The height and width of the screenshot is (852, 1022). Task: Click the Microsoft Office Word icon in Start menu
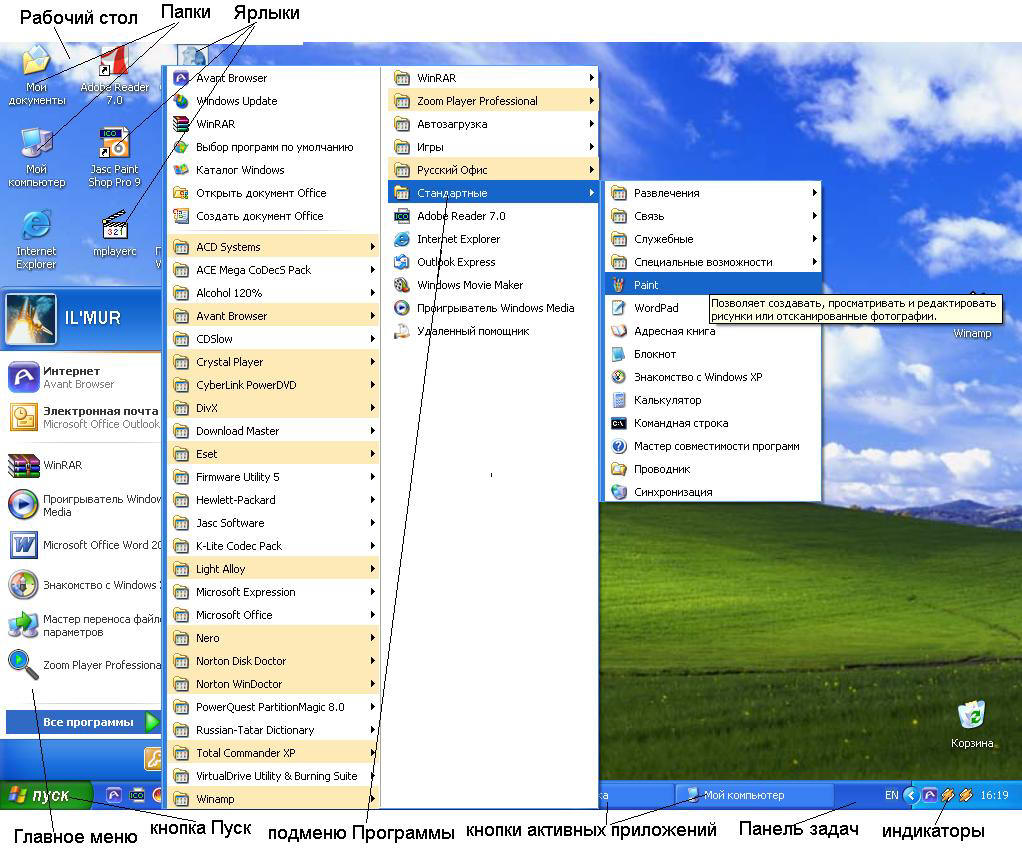(23, 545)
